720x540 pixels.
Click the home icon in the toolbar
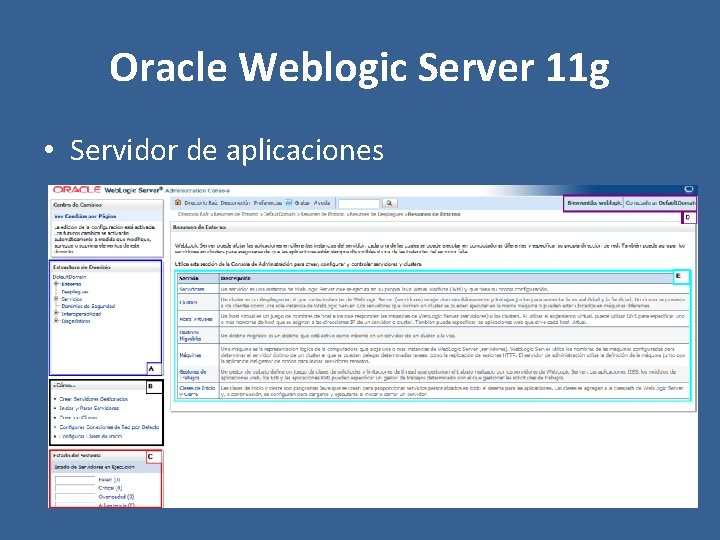178,202
